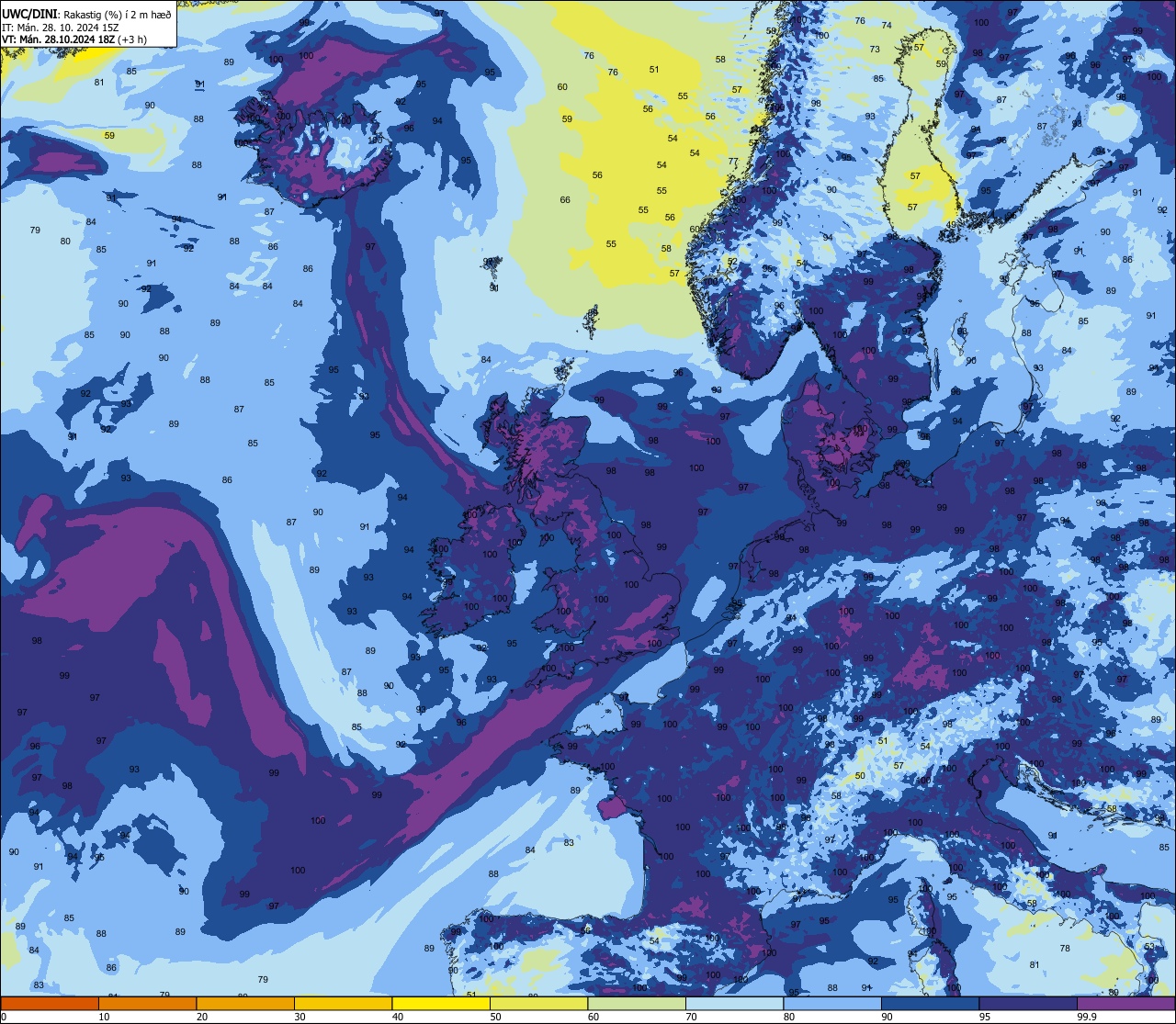Click the bright yellow 40–50 legend swatch
The width and height of the screenshot is (1176, 1024).
click(x=441, y=1004)
